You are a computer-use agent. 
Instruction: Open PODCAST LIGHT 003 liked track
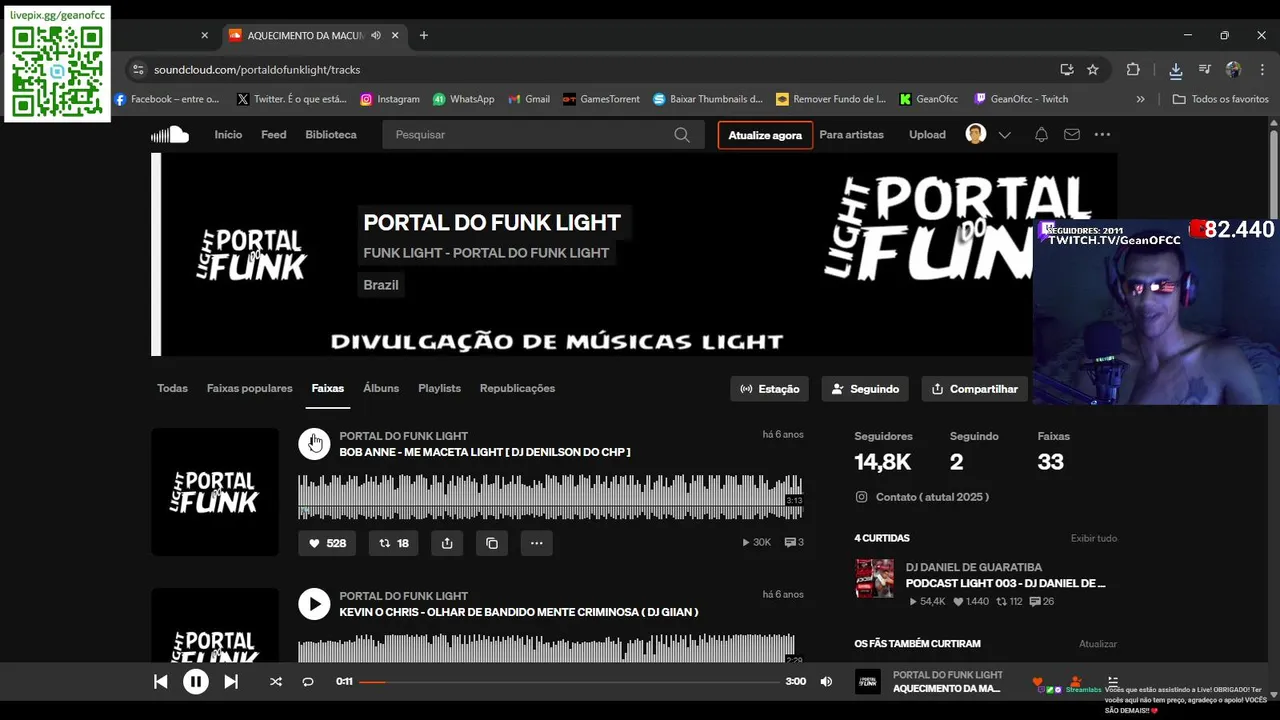[1005, 583]
